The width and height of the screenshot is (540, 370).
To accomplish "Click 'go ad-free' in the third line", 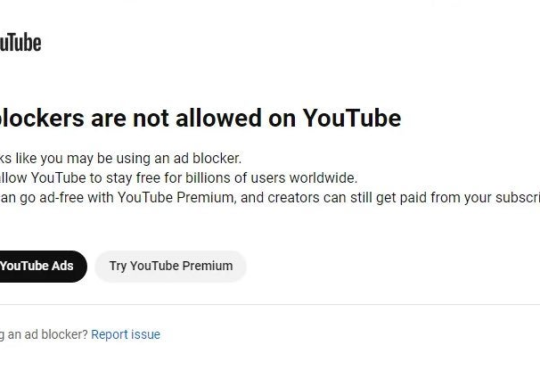I will point(51,198).
